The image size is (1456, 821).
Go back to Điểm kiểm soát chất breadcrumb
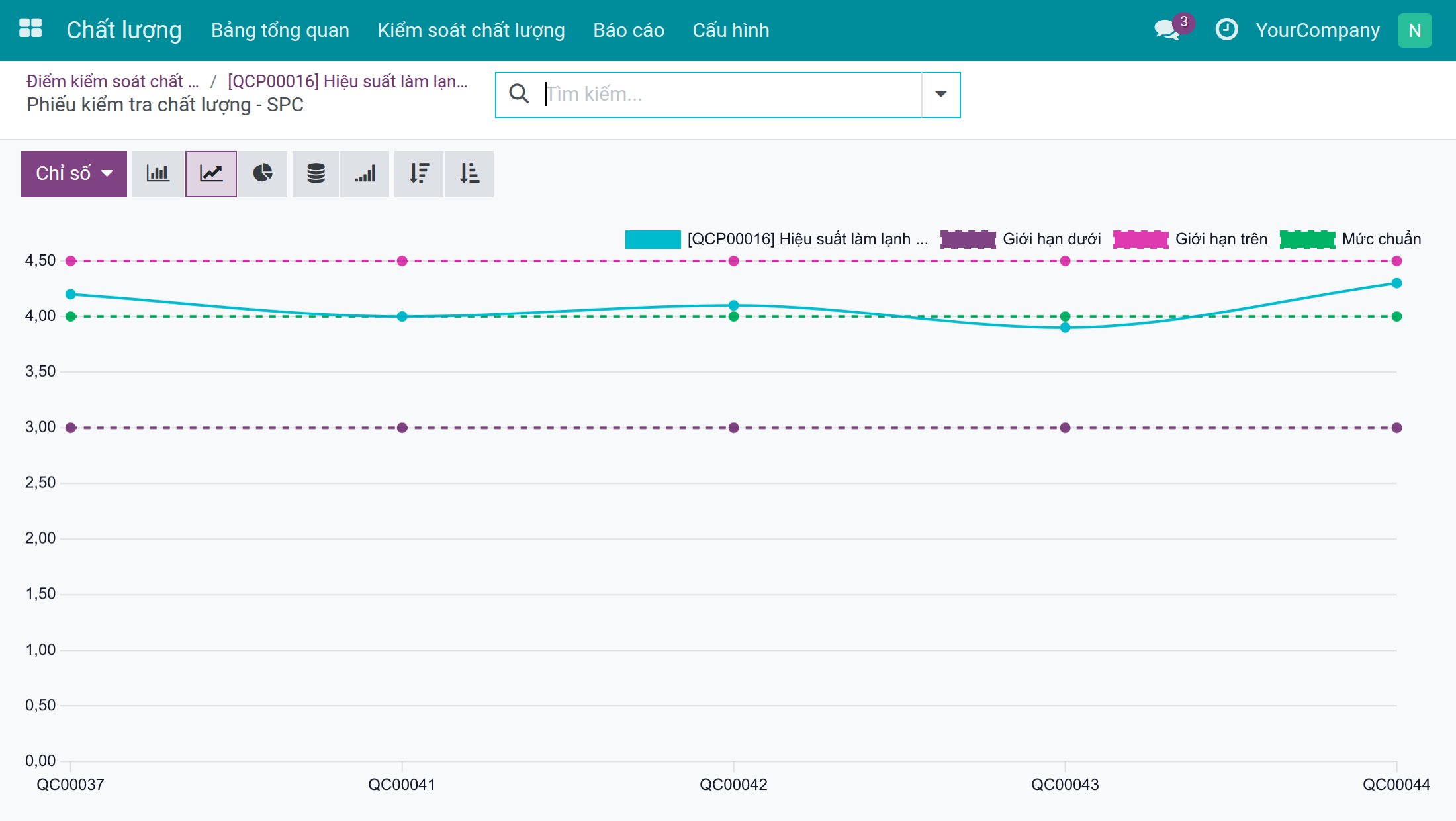click(113, 81)
